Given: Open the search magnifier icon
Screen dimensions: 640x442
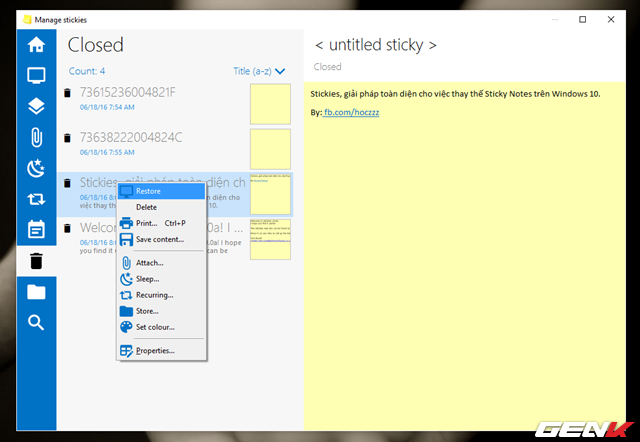Looking at the screenshot, I should 36,322.
